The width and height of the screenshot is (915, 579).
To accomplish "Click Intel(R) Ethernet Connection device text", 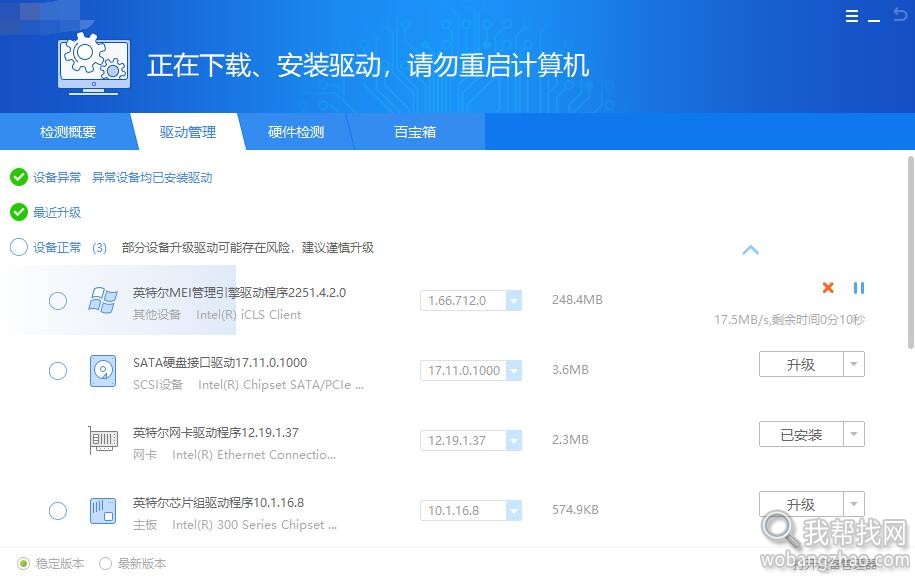I will 254,455.
